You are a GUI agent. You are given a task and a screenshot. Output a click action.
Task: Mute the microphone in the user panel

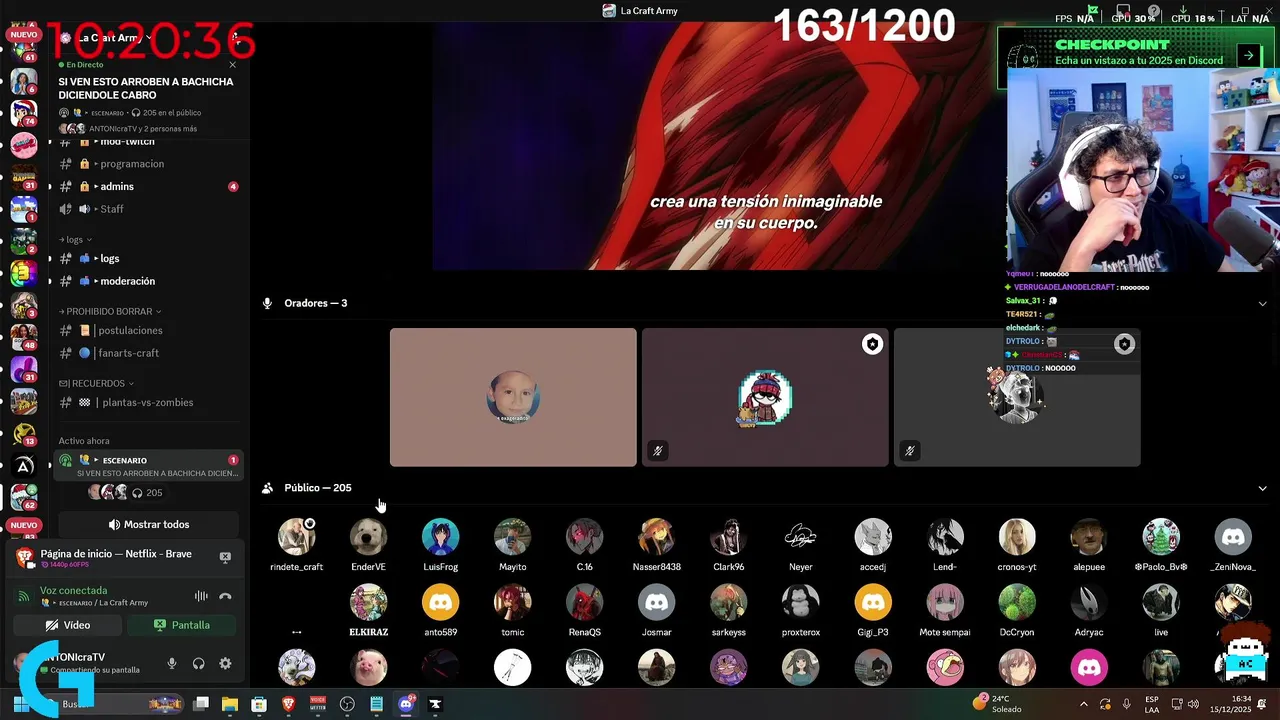pos(172,663)
